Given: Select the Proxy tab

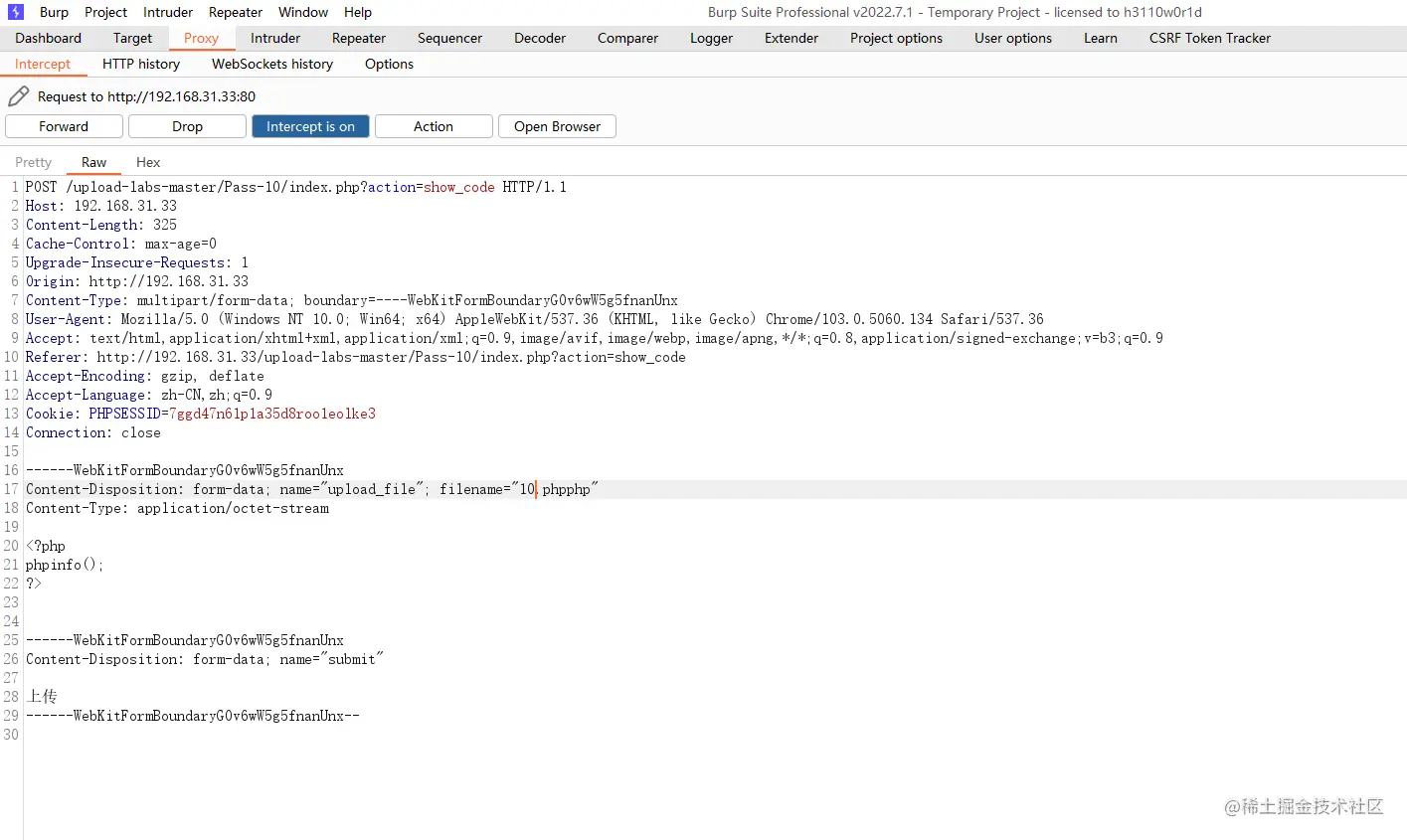Looking at the screenshot, I should pos(201,38).
